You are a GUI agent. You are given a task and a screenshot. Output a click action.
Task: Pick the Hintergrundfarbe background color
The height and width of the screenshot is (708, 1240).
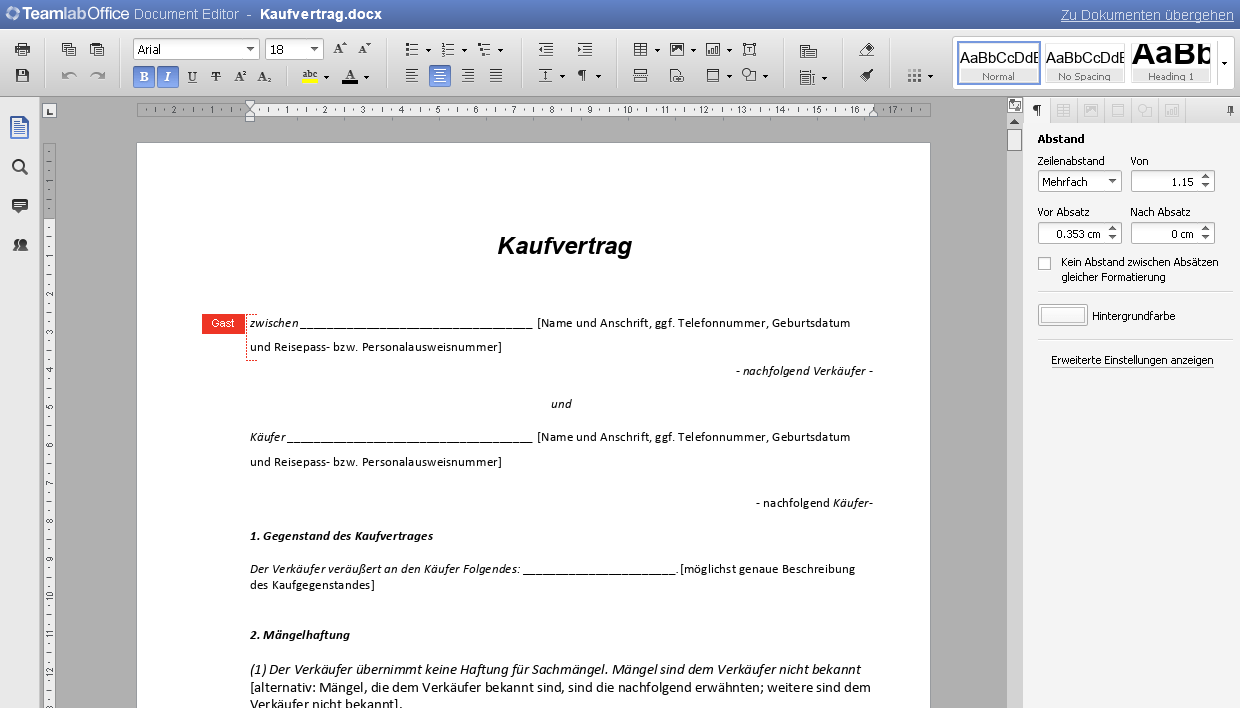[x=1063, y=315]
